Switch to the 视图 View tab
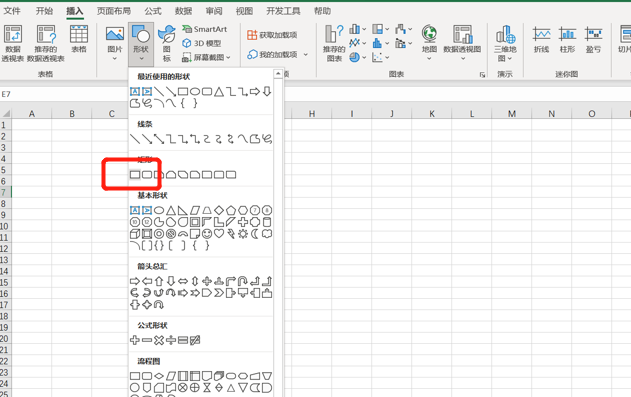Viewport: 631px width, 397px height. click(245, 11)
